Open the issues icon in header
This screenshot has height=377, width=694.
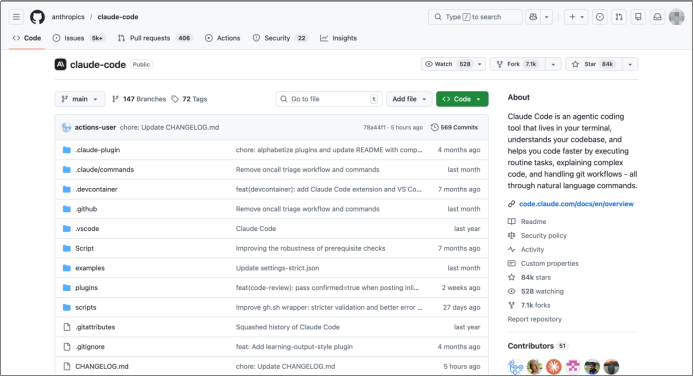(600, 17)
